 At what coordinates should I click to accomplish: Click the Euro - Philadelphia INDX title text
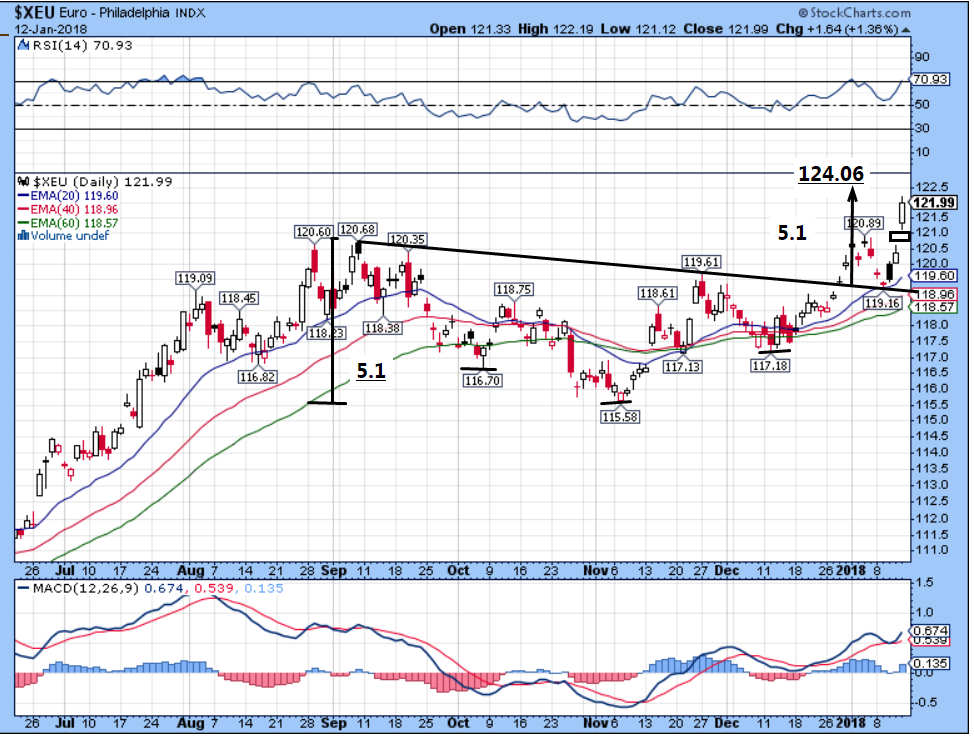(x=132, y=12)
